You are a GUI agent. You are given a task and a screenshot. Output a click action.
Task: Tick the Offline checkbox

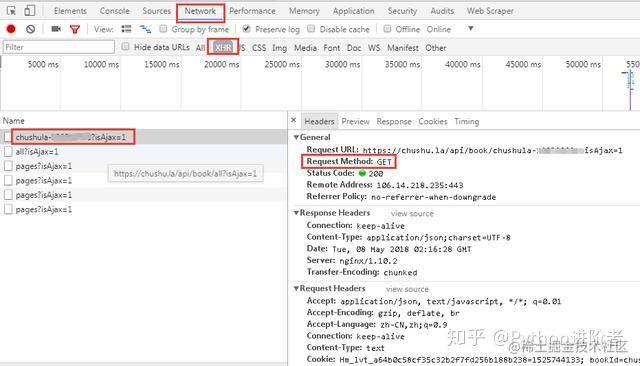(x=387, y=29)
